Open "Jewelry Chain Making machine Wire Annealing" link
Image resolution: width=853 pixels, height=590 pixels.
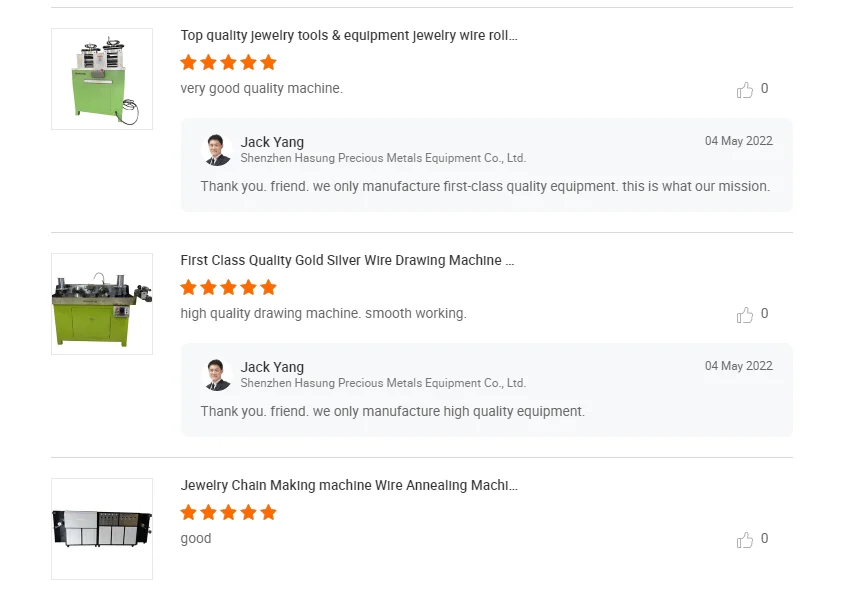point(349,486)
